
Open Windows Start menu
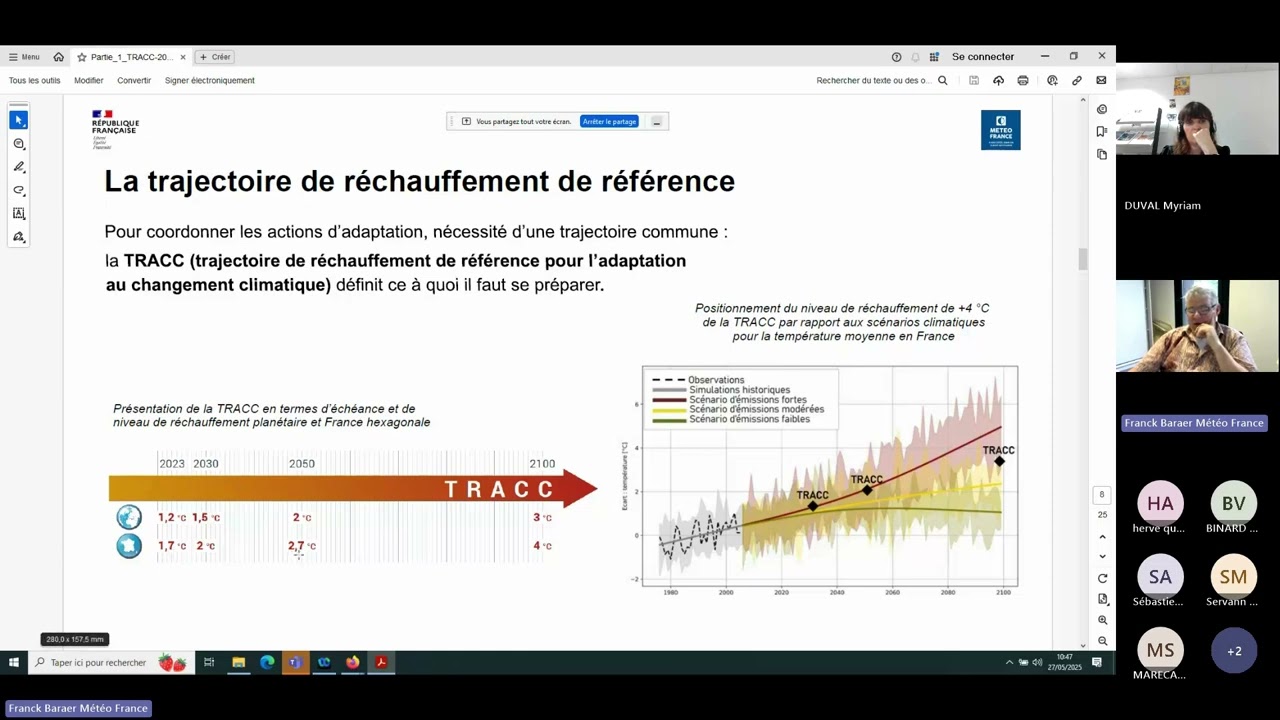[x=14, y=662]
